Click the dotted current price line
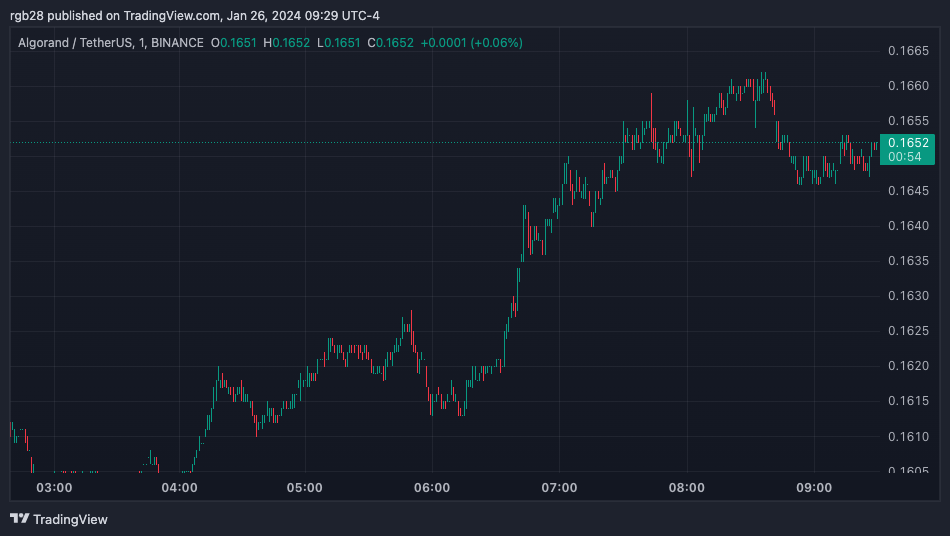The image size is (950, 536). coord(300,143)
